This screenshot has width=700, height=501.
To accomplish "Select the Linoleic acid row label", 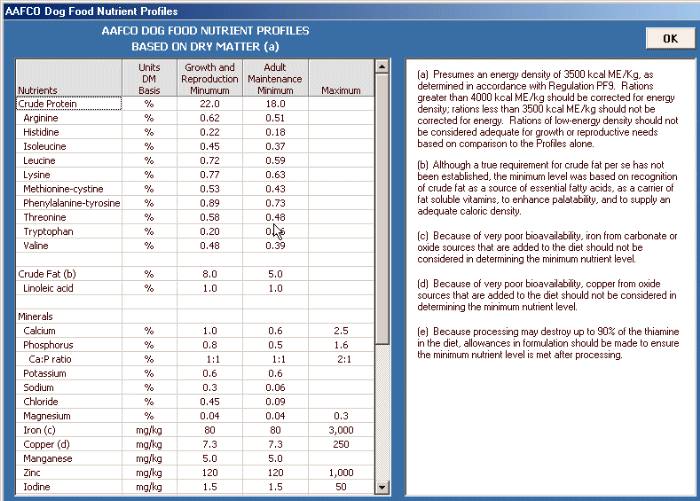I will click(48, 288).
